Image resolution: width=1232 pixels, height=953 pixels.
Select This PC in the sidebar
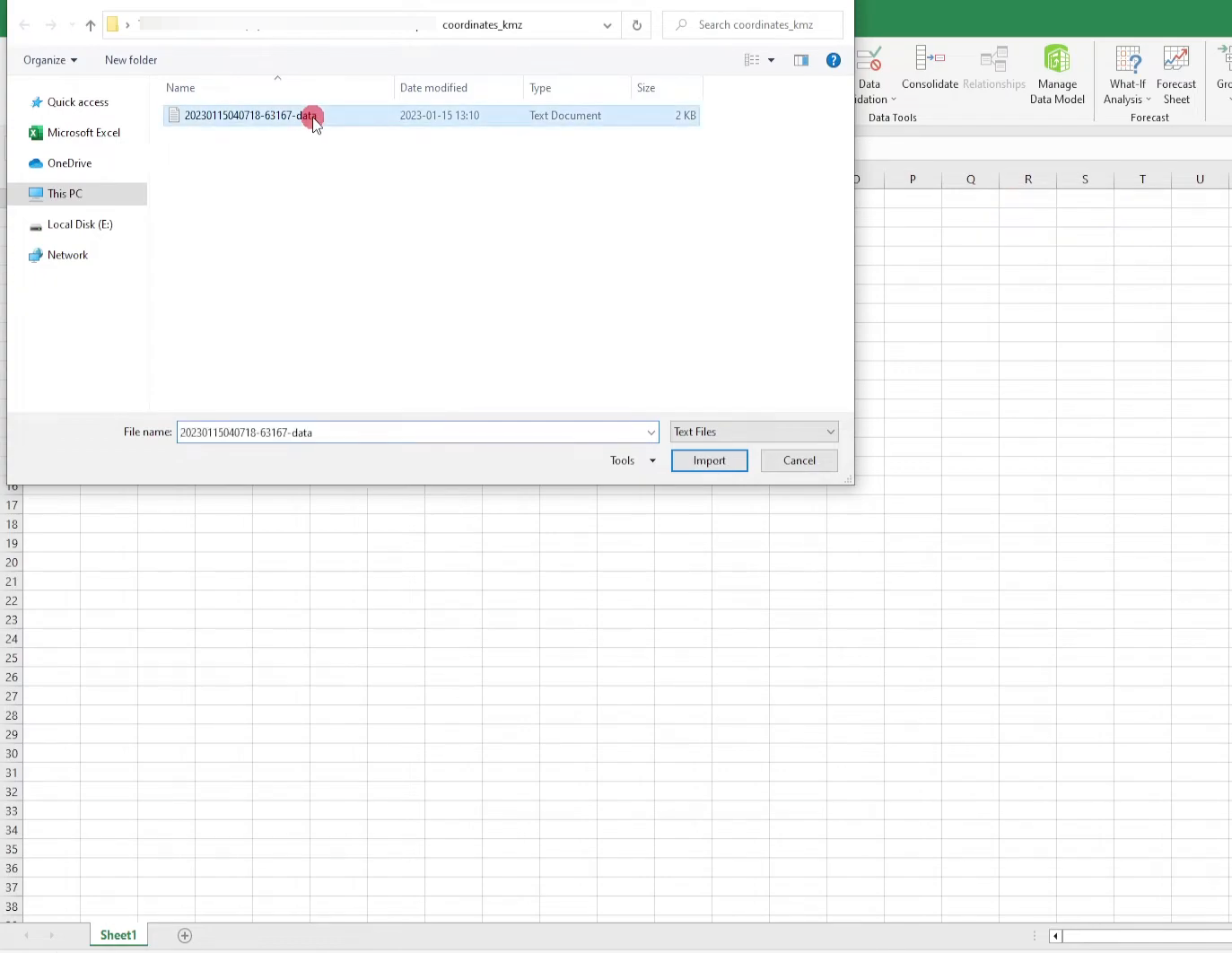pos(64,193)
